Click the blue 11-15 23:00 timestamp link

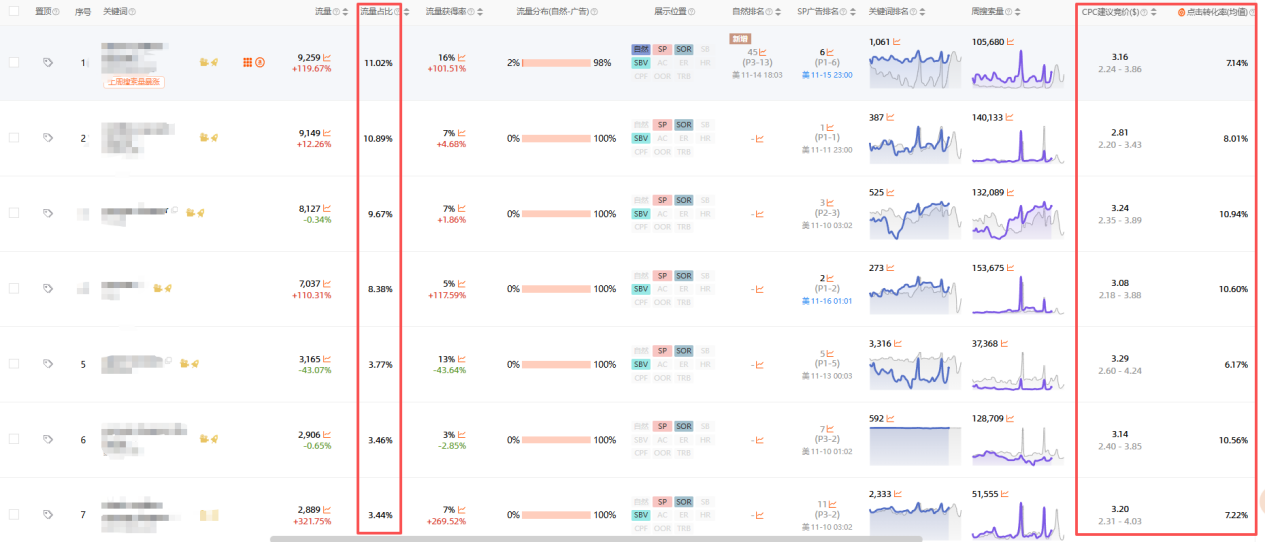click(825, 73)
